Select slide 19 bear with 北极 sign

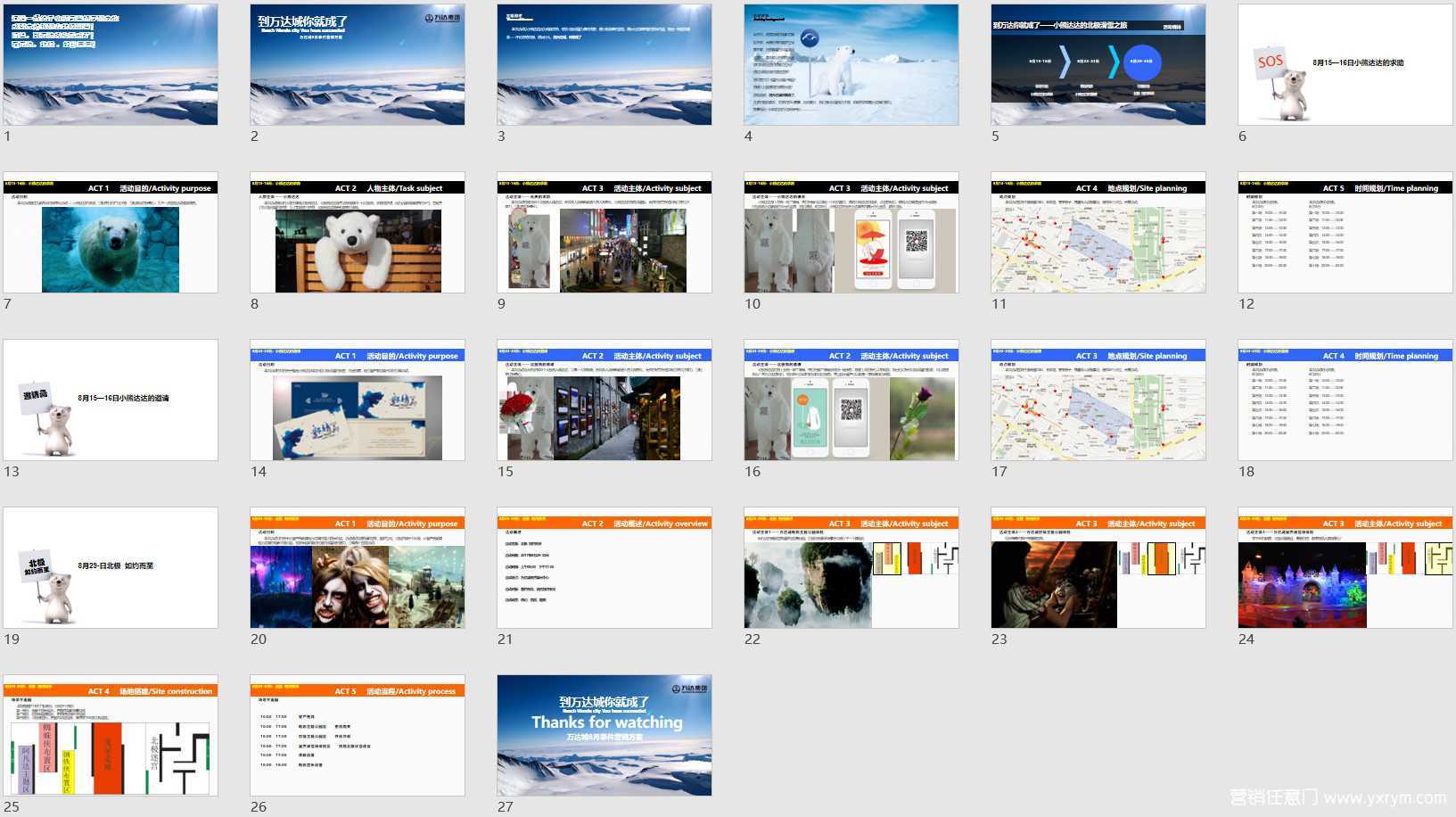tap(111, 567)
